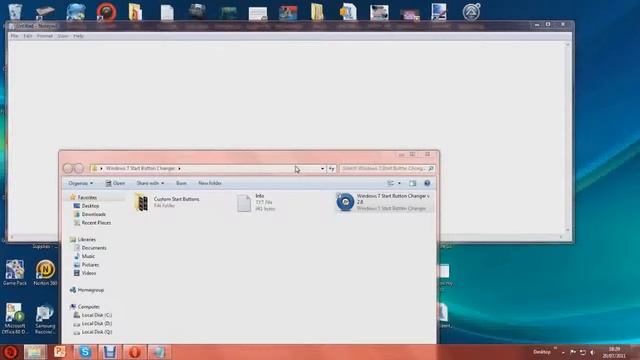
Task: Click the Explorer Forward navigation button
Action: click(x=79, y=168)
